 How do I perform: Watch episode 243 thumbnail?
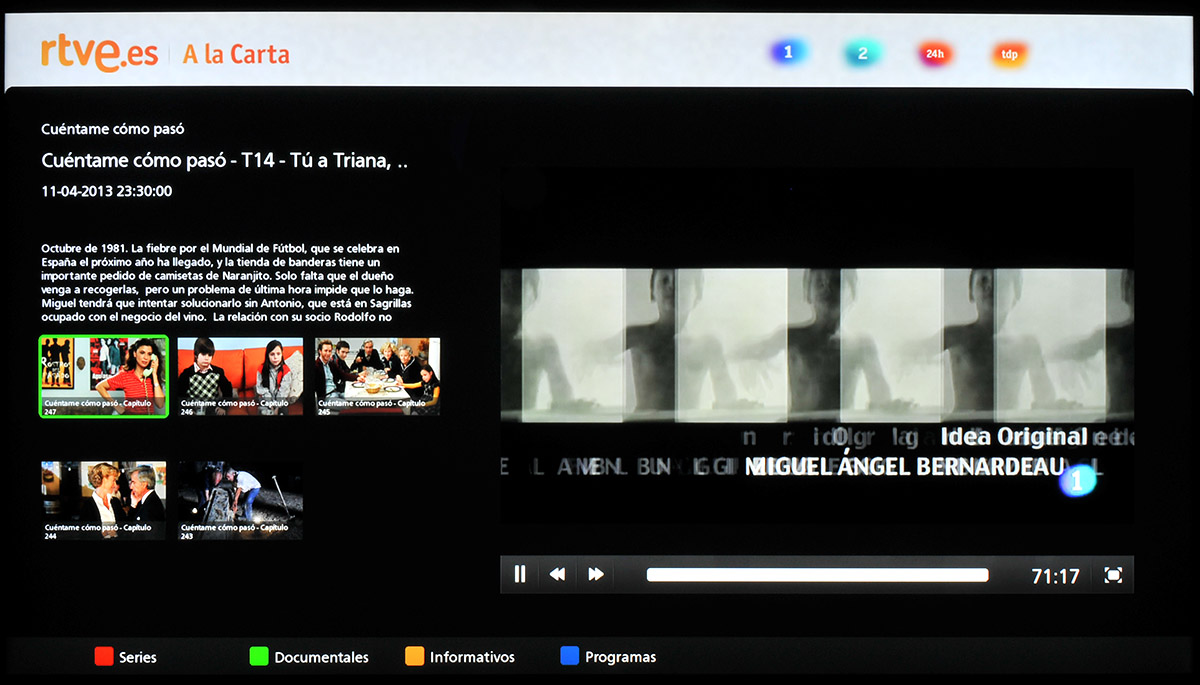240,500
